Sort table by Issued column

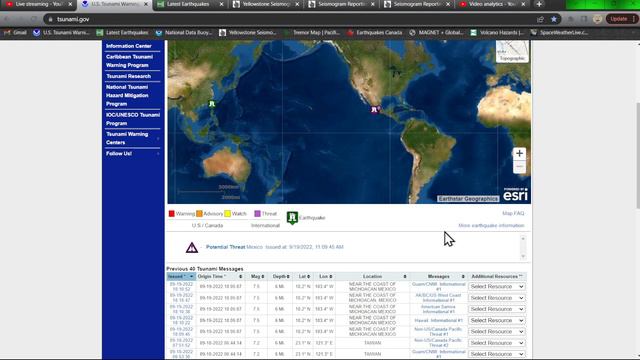point(181,276)
